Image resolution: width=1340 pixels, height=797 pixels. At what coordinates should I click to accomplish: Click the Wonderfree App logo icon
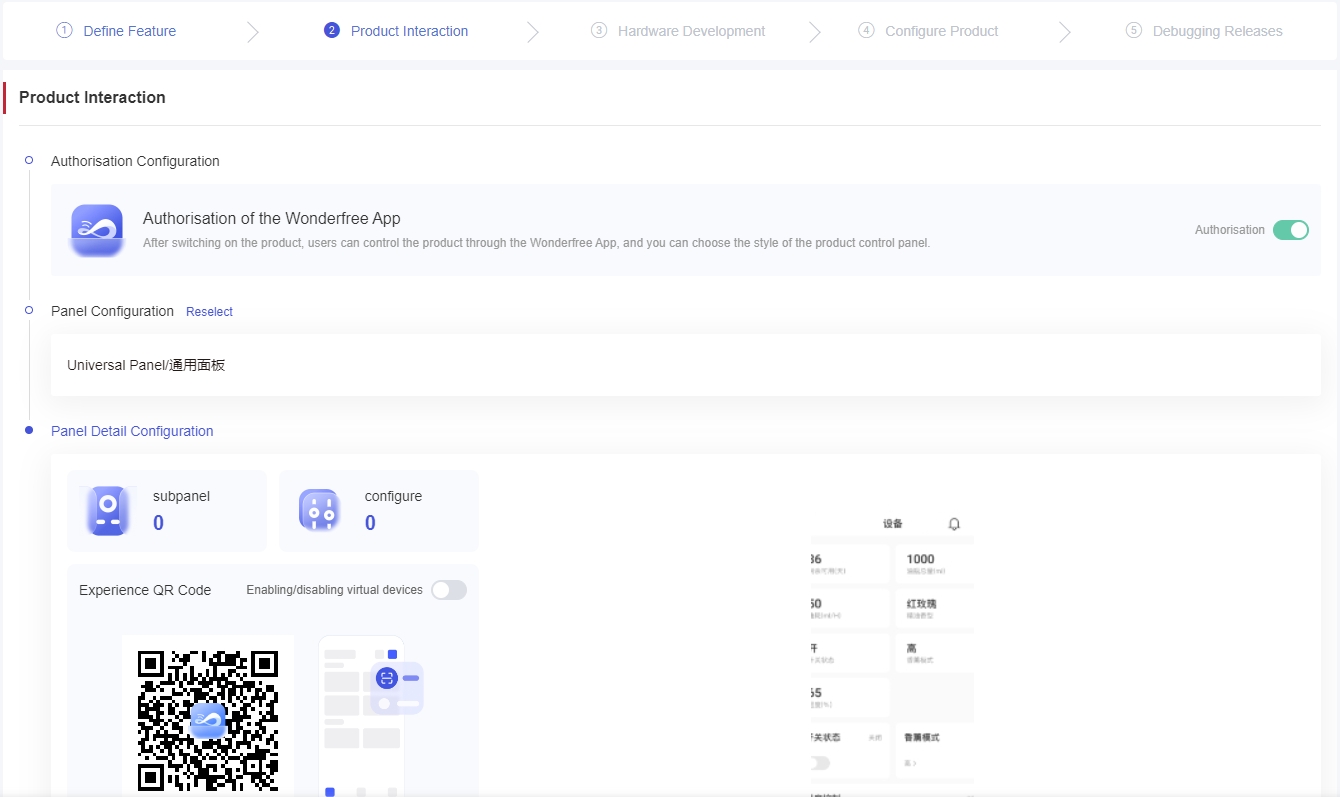97,230
